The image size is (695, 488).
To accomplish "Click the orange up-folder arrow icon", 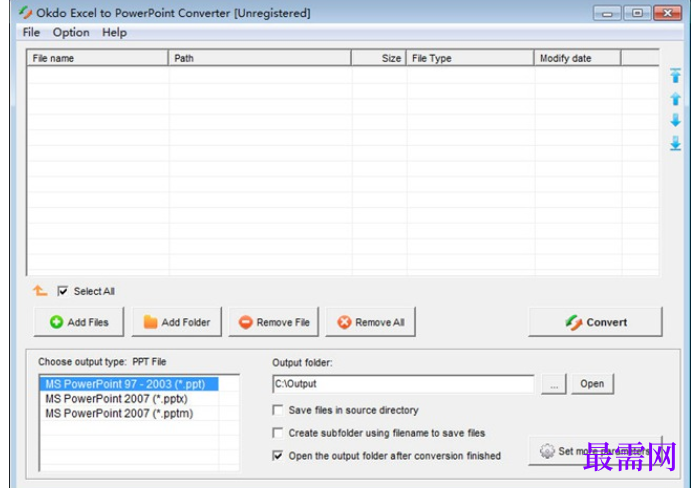I will [x=40, y=291].
